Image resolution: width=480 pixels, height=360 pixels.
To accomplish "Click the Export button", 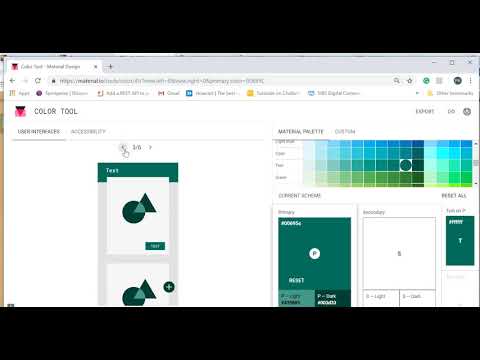I will pyautogui.click(x=425, y=111).
